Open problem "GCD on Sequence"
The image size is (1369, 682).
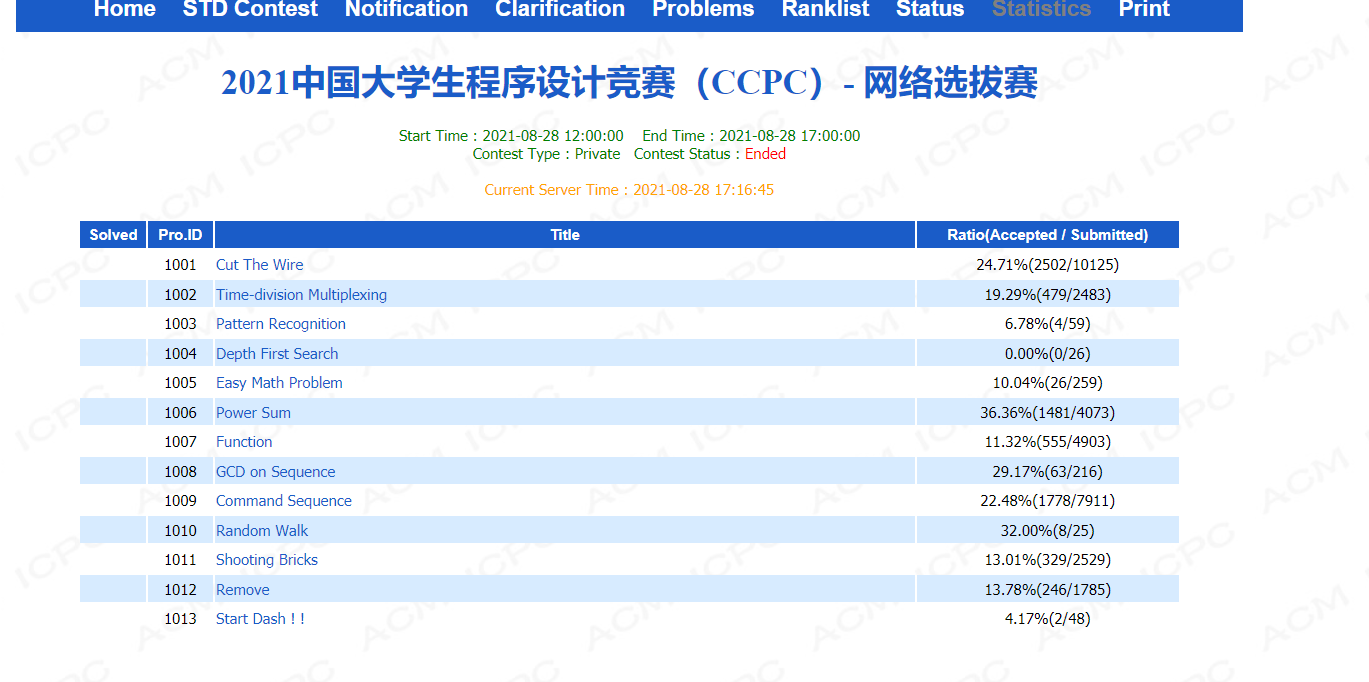[x=275, y=471]
